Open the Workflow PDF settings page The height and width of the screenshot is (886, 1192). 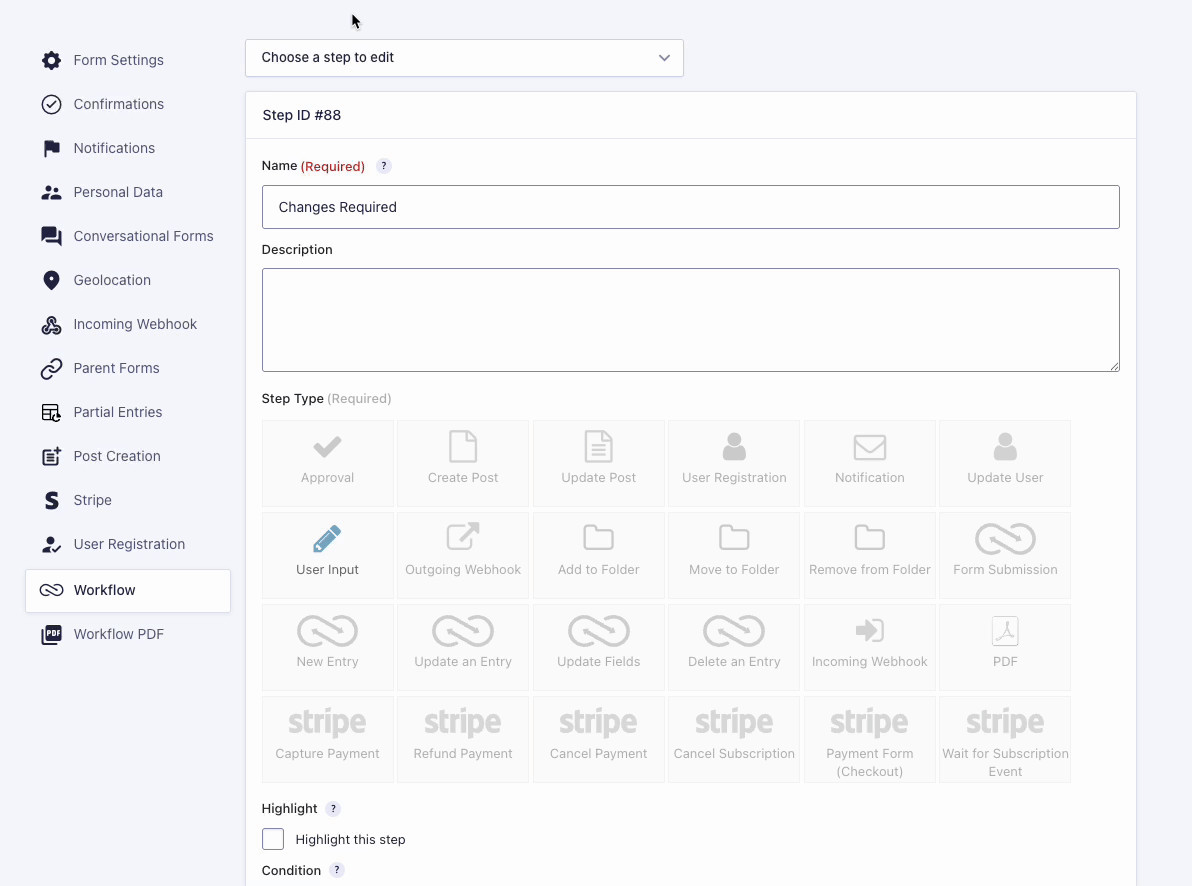pyautogui.click(x=118, y=634)
